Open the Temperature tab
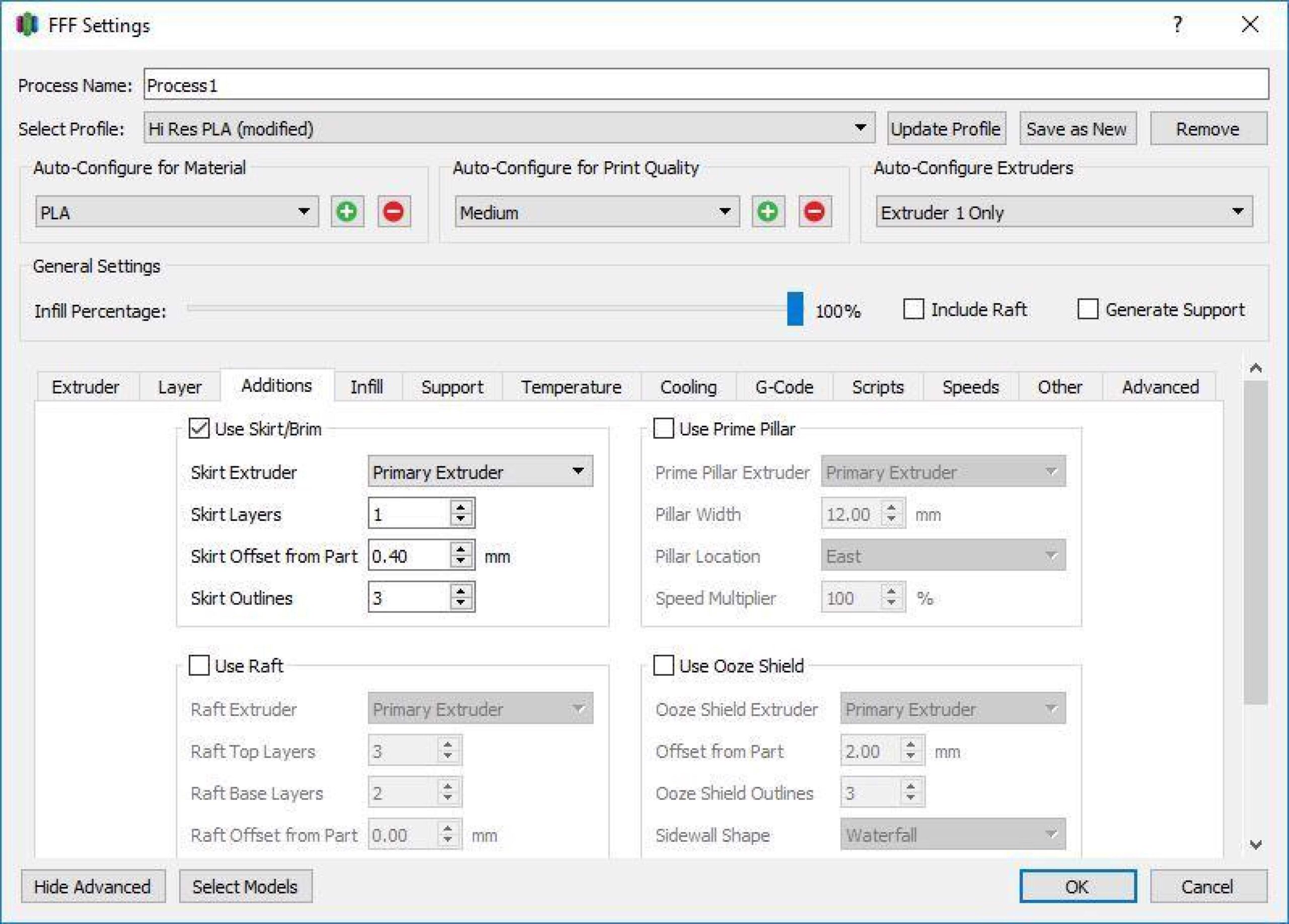Viewport: 1289px width, 924px height. tap(571, 387)
